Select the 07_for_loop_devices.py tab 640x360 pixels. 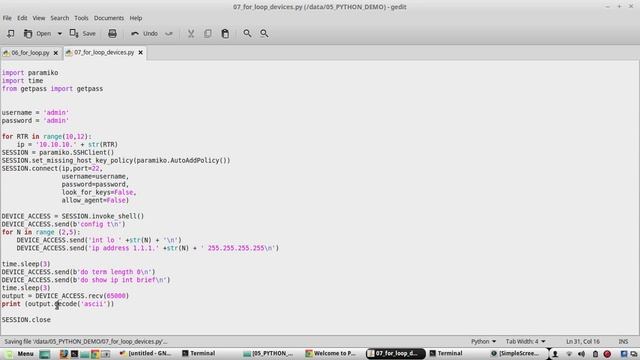(104, 52)
